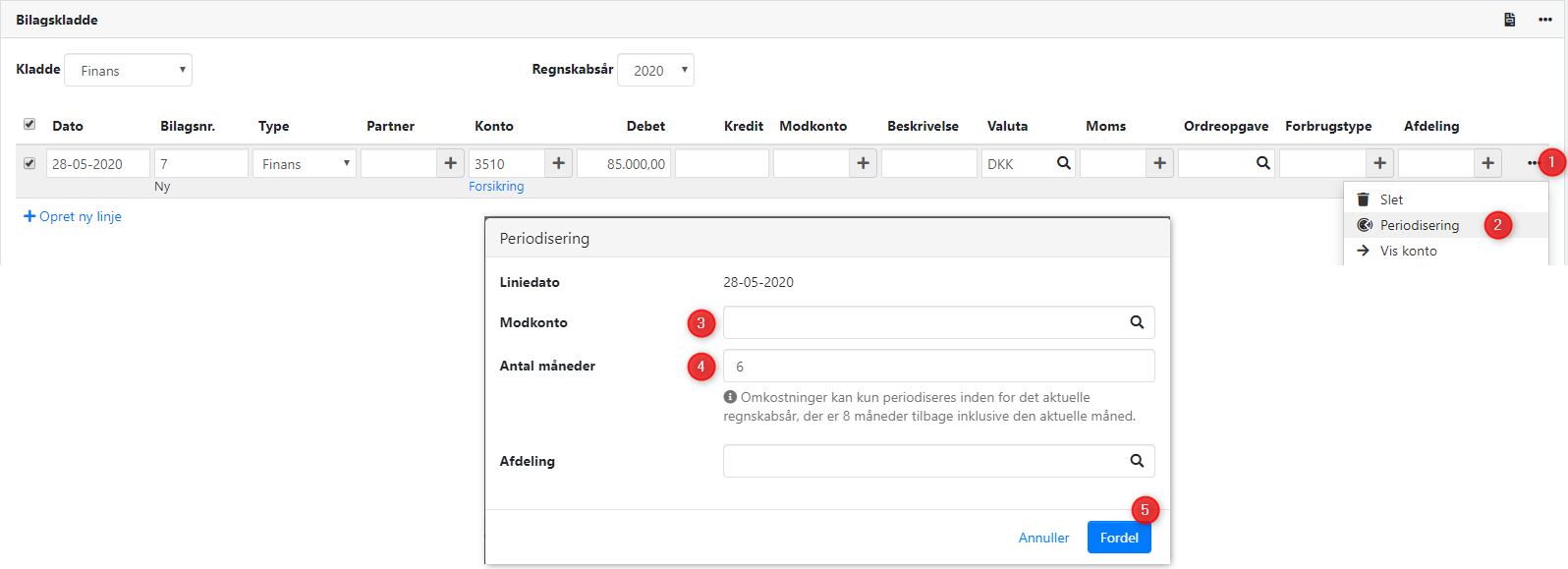
Task: Click the Antal måneder input field
Action: [x=938, y=366]
